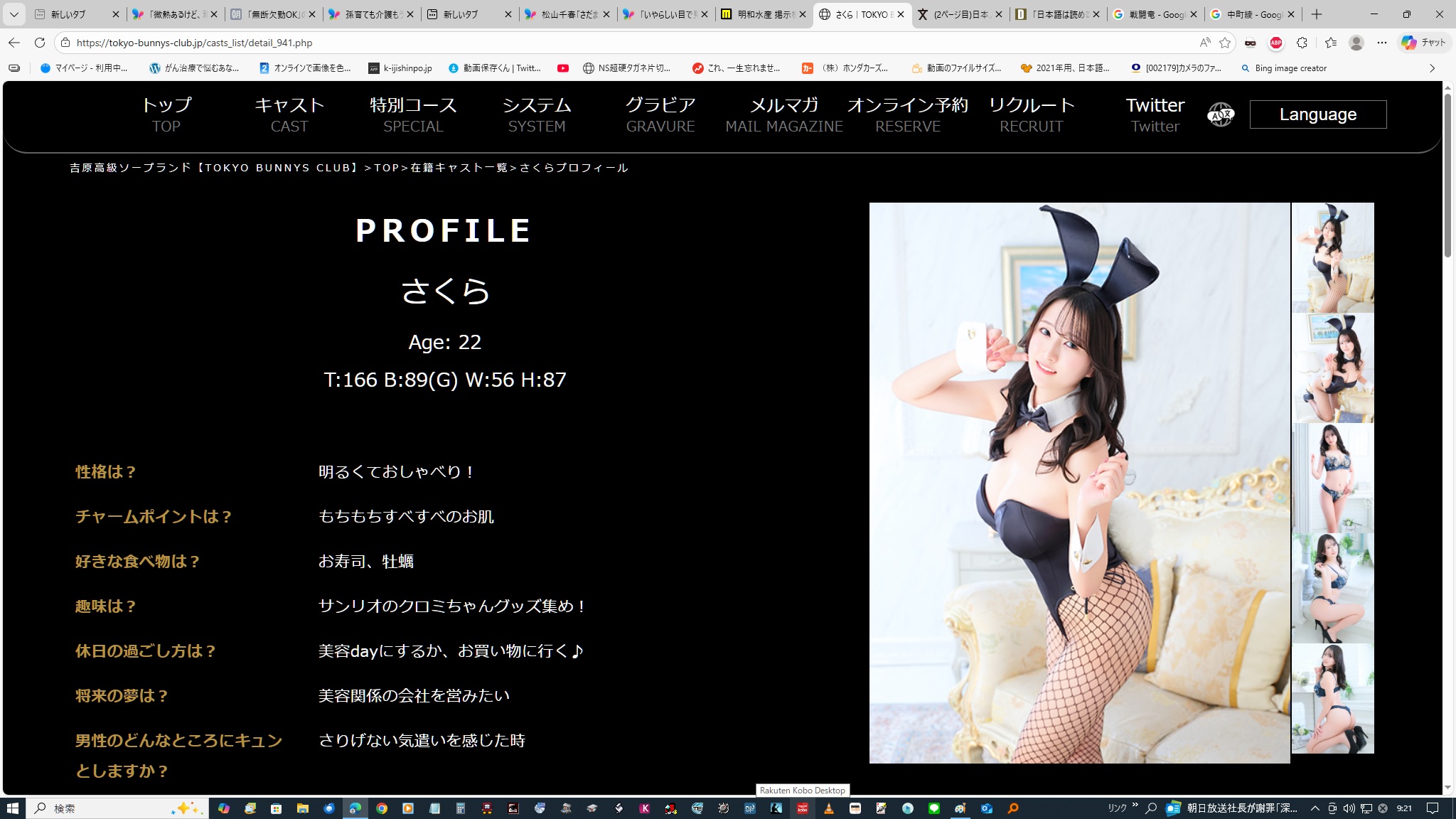Select the first gallery thumbnail photo
The height and width of the screenshot is (819, 1456).
click(1332, 257)
